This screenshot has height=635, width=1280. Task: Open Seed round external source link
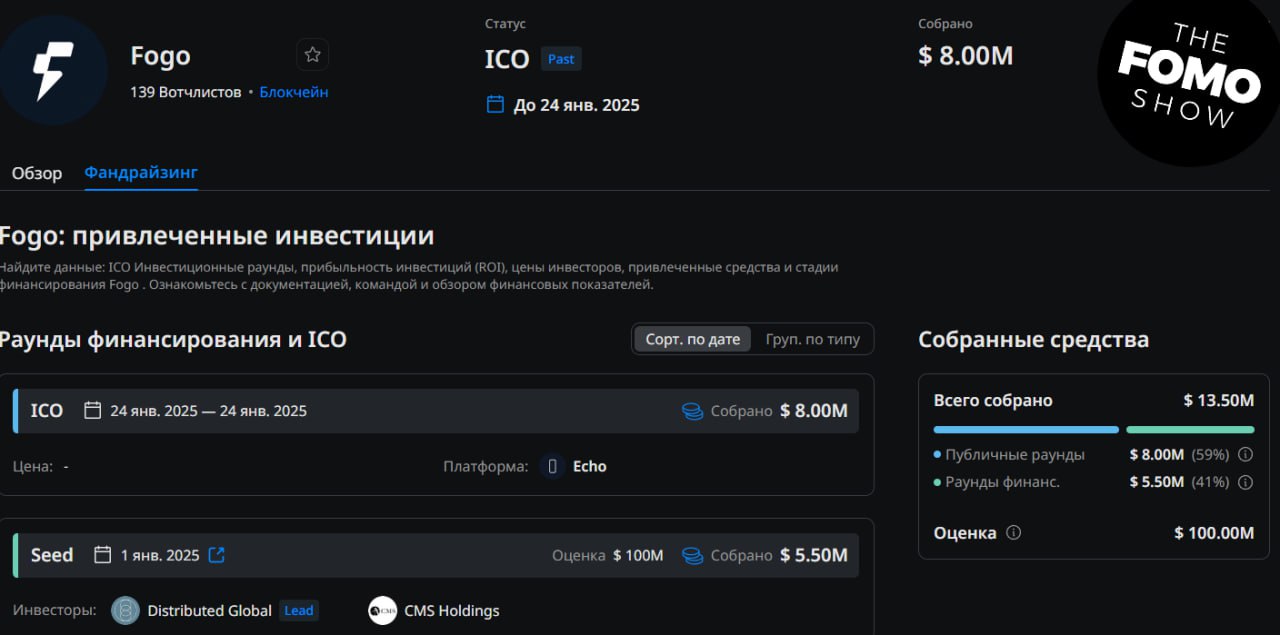click(x=216, y=555)
